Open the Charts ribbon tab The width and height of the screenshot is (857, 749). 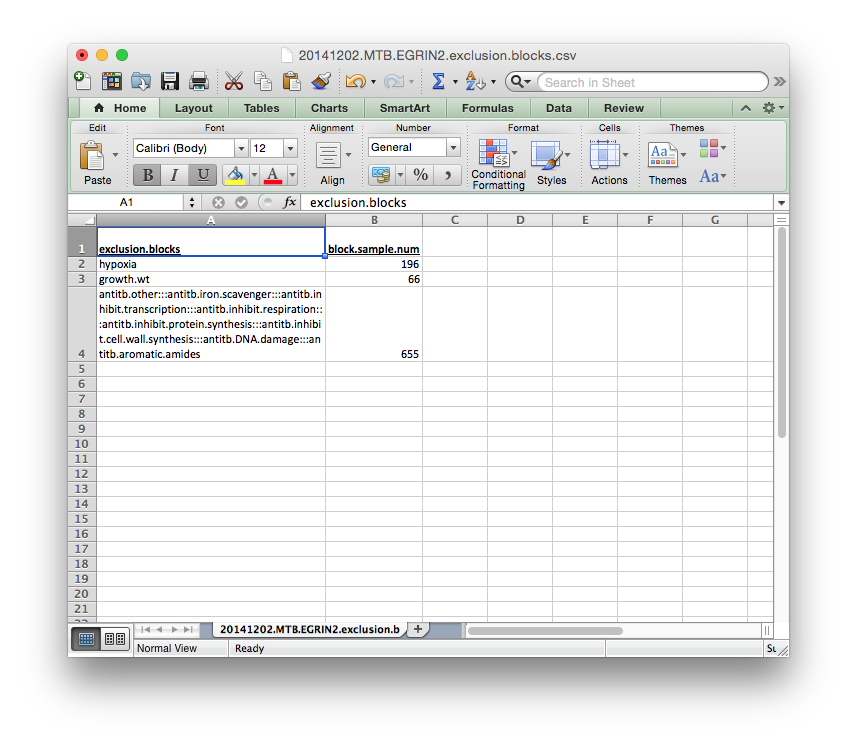tap(329, 108)
